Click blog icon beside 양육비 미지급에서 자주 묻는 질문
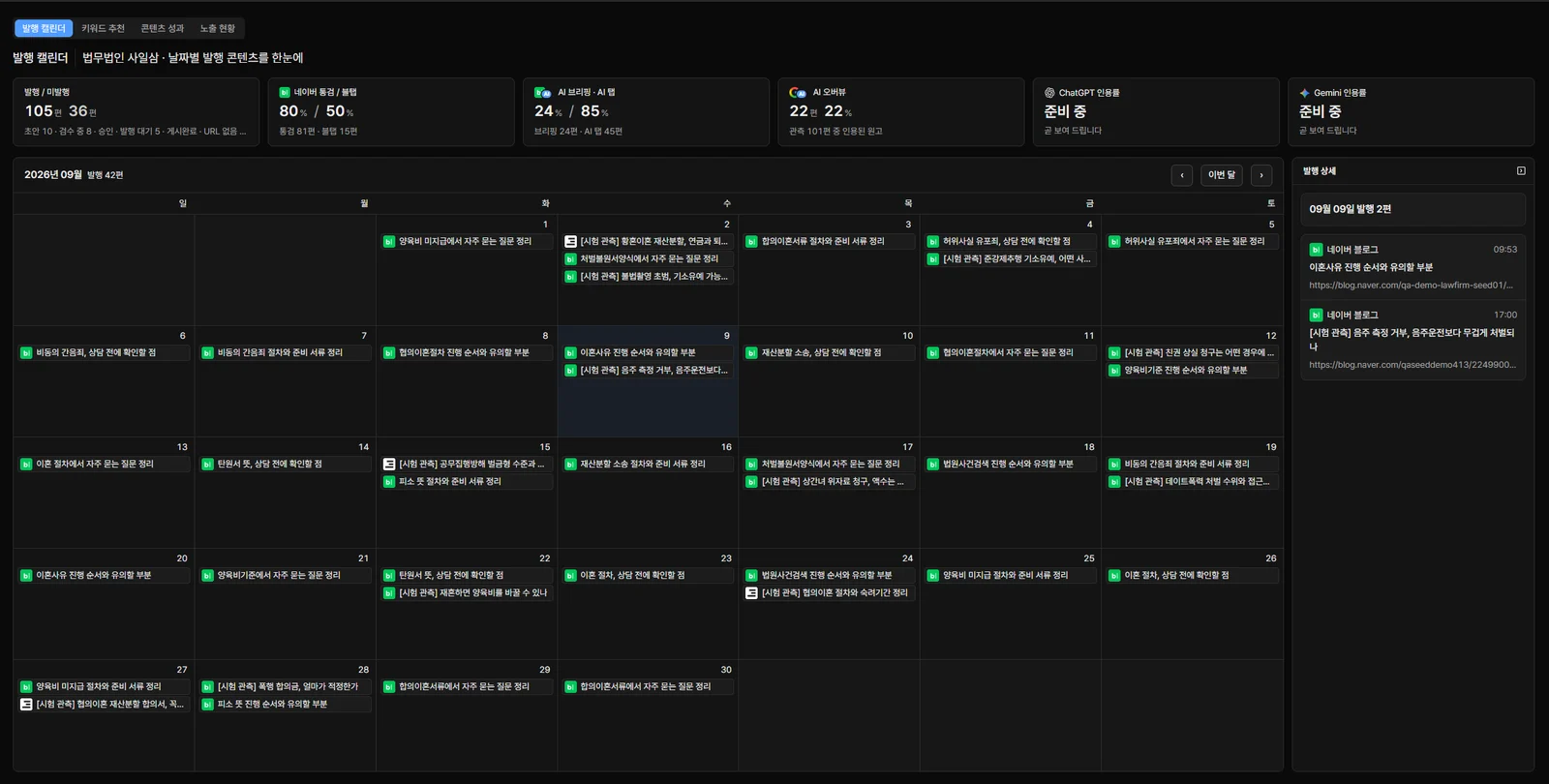This screenshot has height=784, width=1549. [x=389, y=241]
